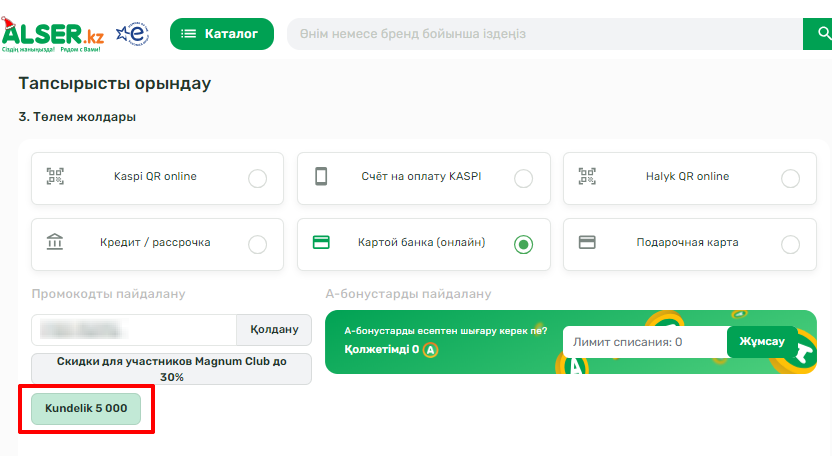Viewport: 832px width, 456px height.
Task: Click the Kaspi QR online code icon
Action: 55,177
